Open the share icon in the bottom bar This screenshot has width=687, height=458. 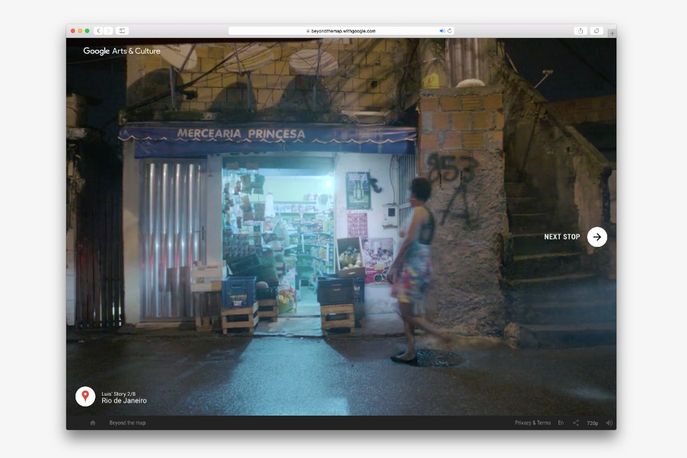(576, 423)
